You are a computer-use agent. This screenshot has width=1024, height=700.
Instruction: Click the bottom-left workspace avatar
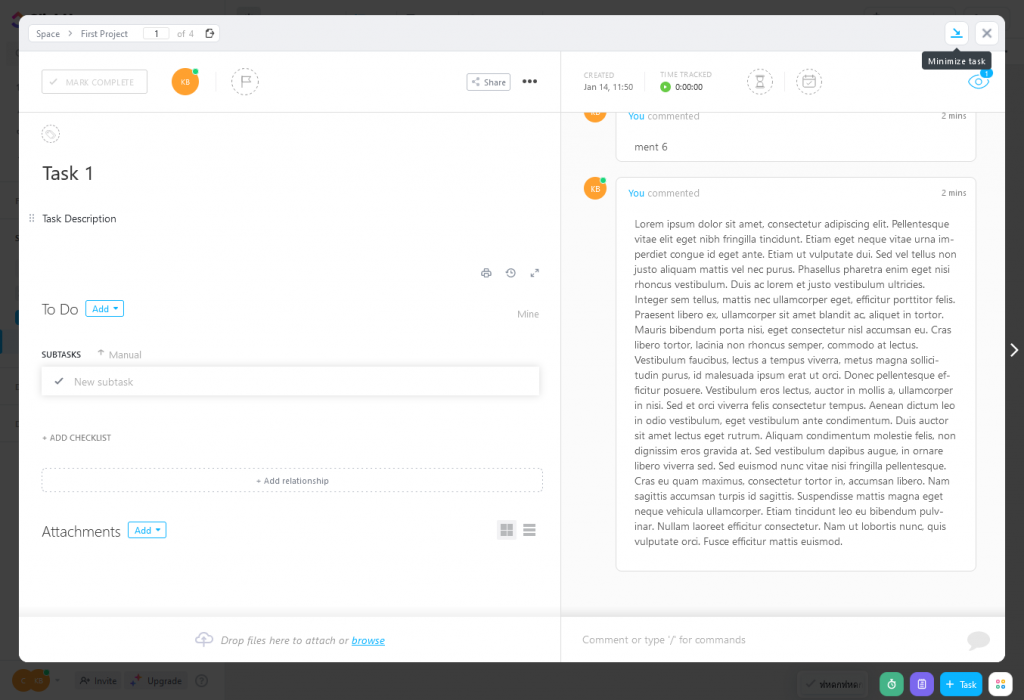click(x=25, y=681)
